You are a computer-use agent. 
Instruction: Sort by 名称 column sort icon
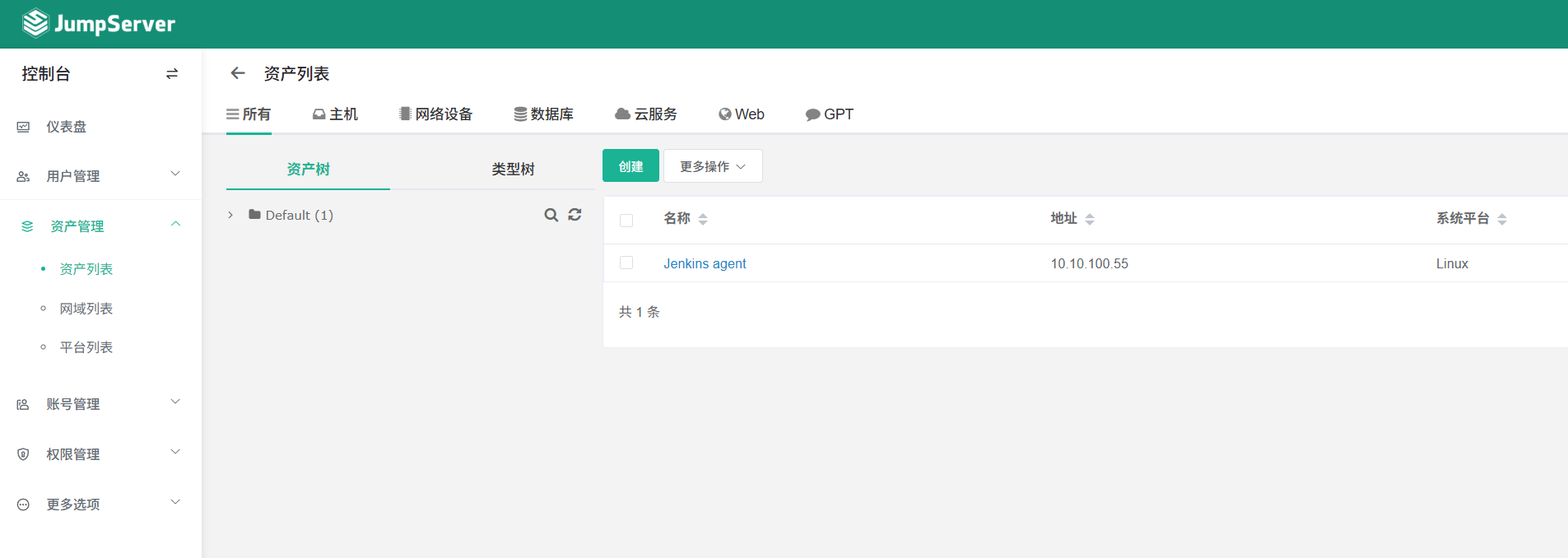click(x=703, y=219)
